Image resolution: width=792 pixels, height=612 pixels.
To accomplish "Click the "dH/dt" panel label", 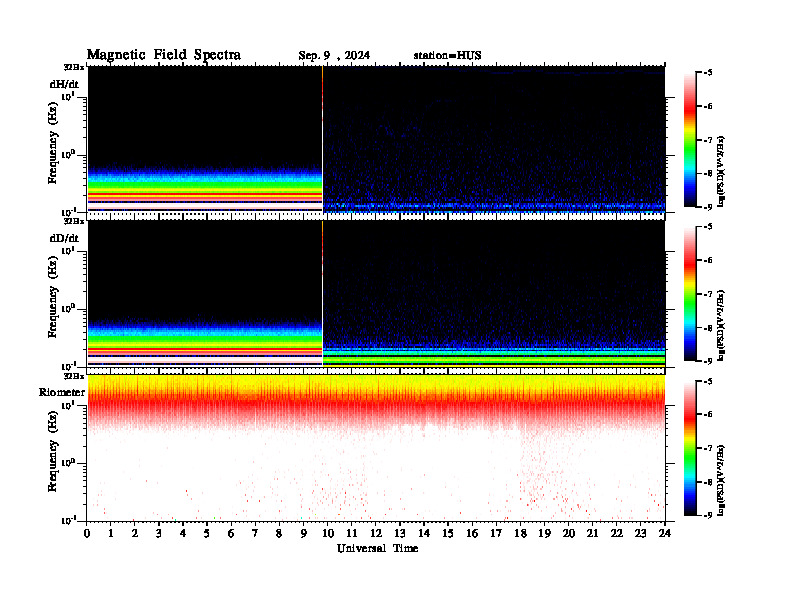I will [64, 84].
